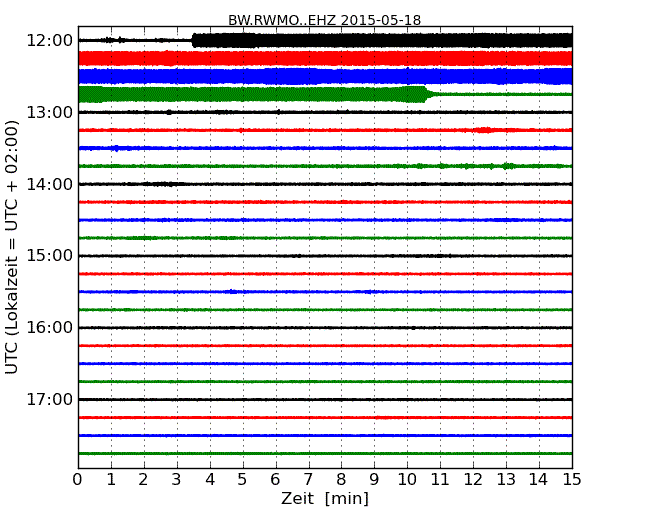The height and width of the screenshot is (520, 650).
Task: Click the 13:00 time label
Action: tap(49, 112)
